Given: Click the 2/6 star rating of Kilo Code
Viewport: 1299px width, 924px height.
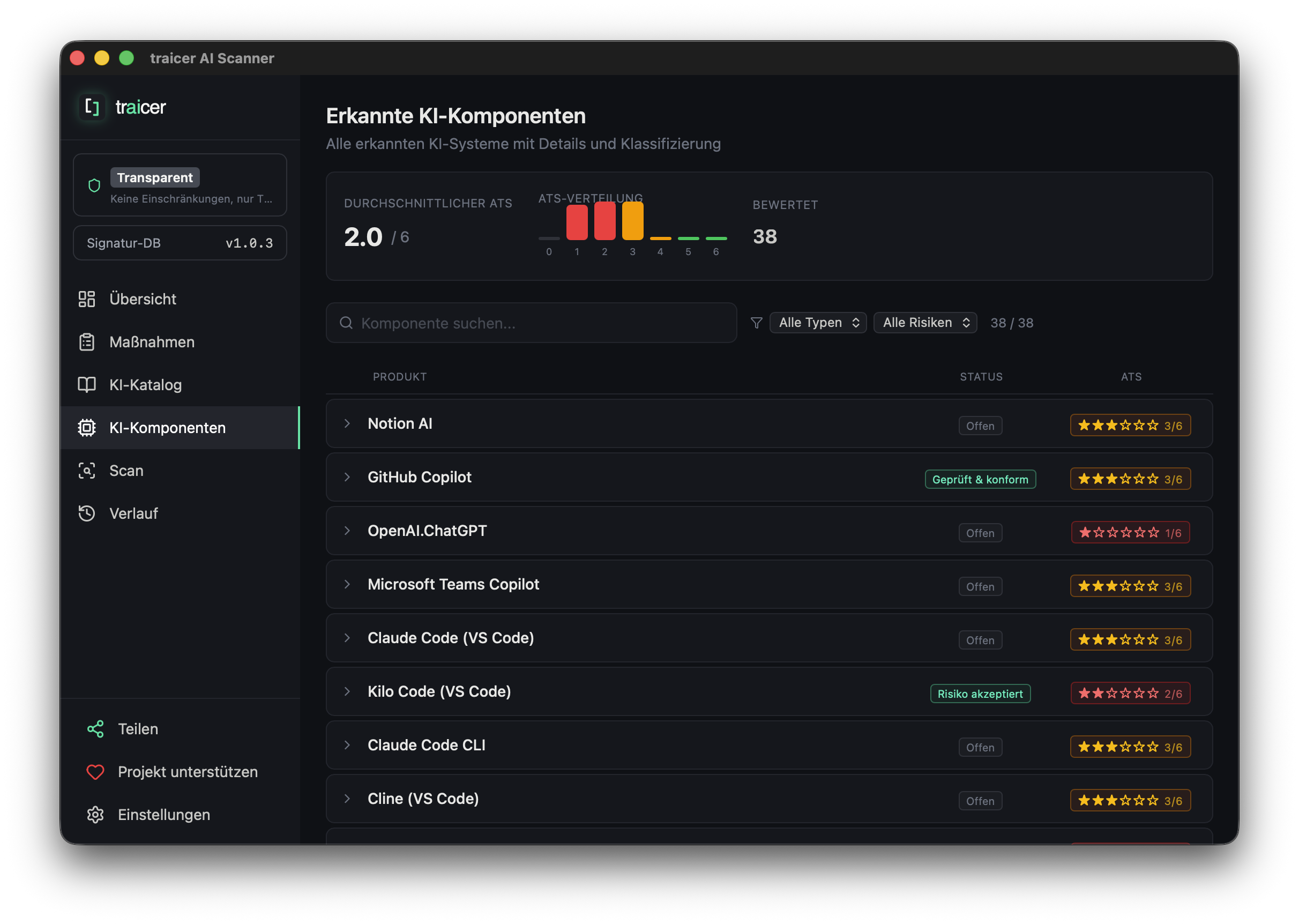Looking at the screenshot, I should (x=1130, y=693).
